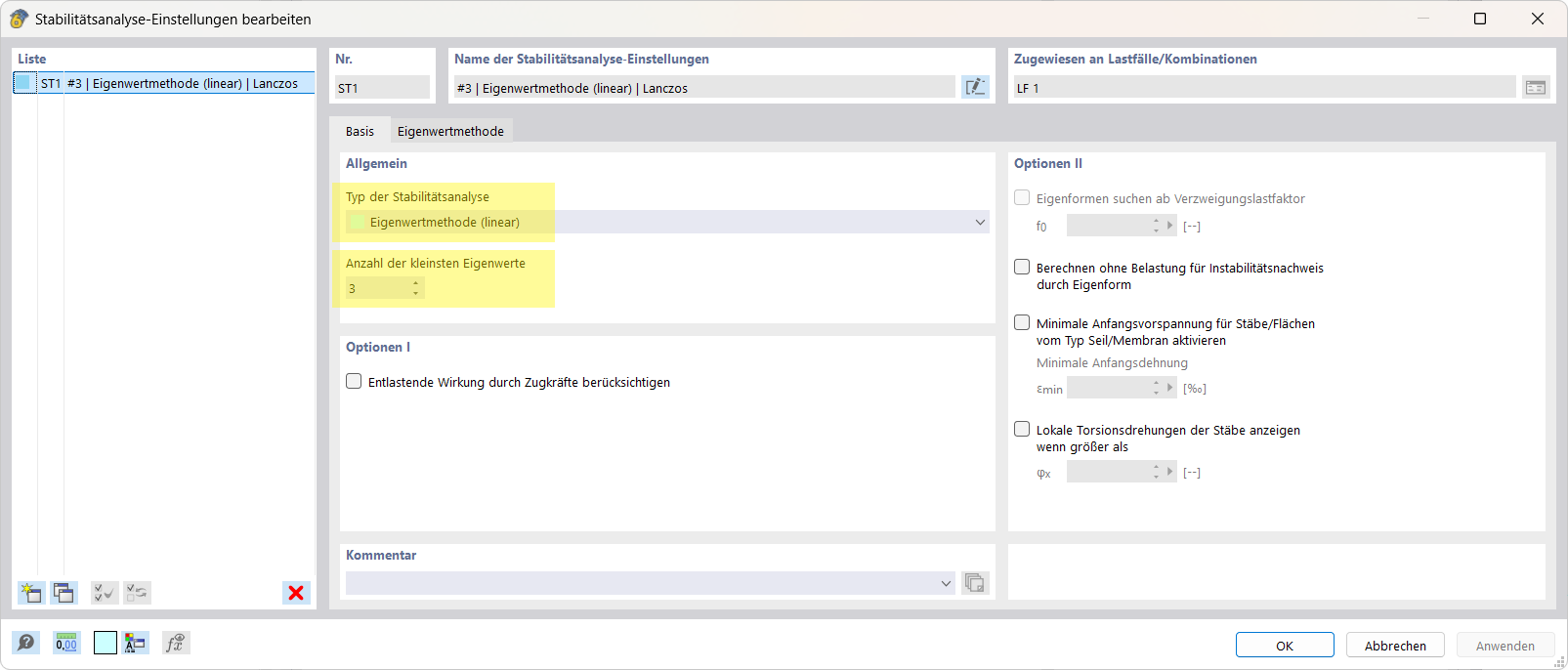Enable Eigenformen suchen ab Verzweigungslastfaktor

1022,197
